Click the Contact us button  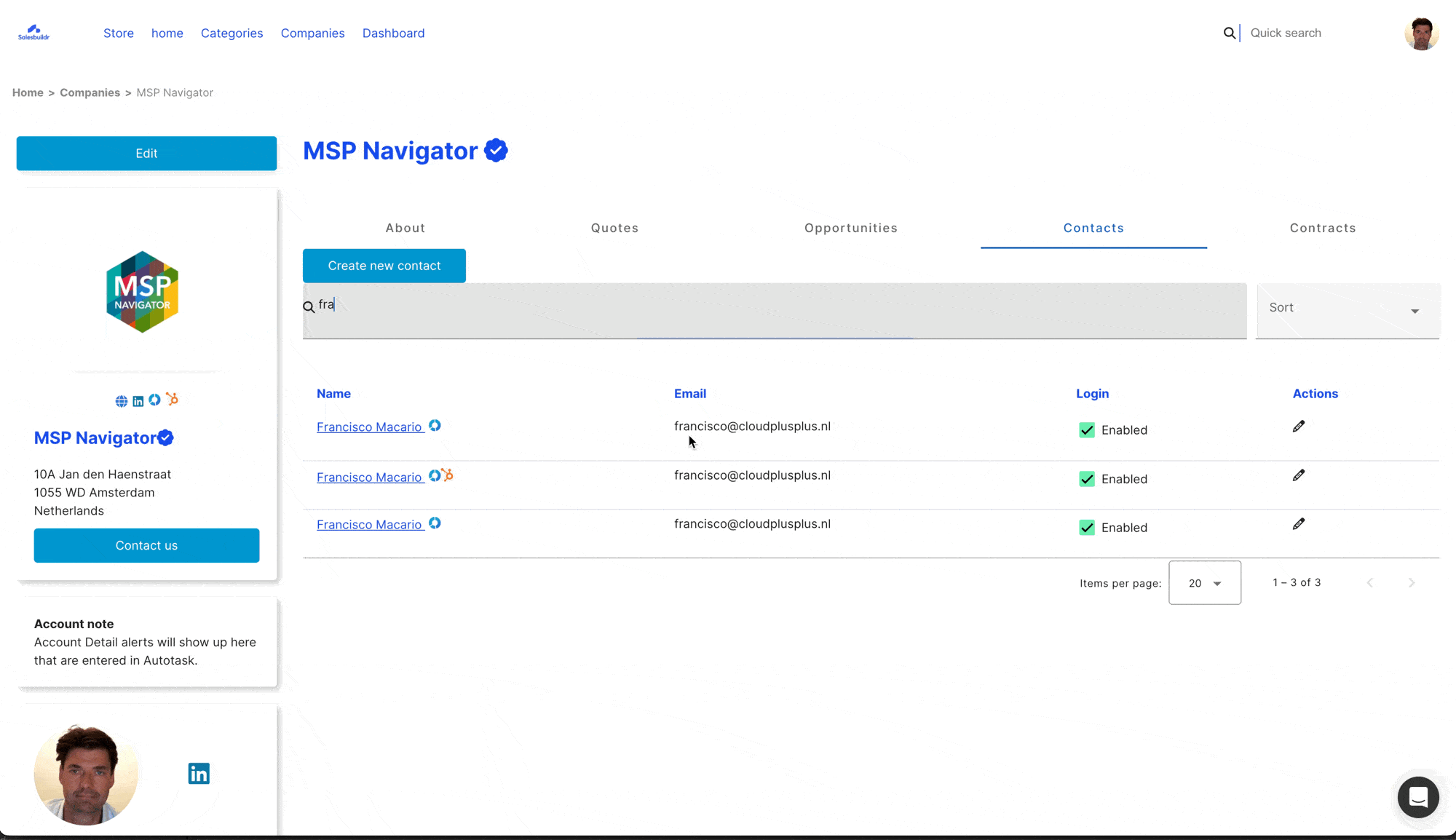click(146, 545)
